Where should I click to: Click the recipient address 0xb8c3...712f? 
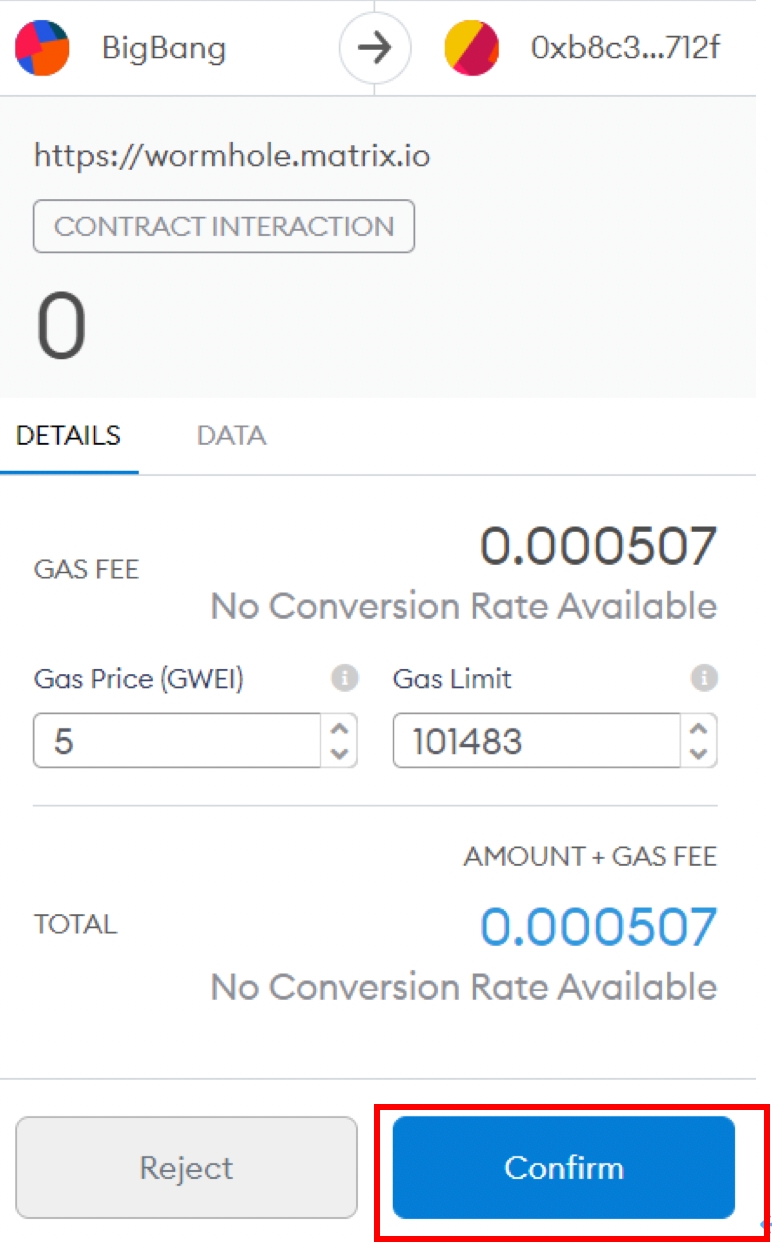pyautogui.click(x=625, y=48)
